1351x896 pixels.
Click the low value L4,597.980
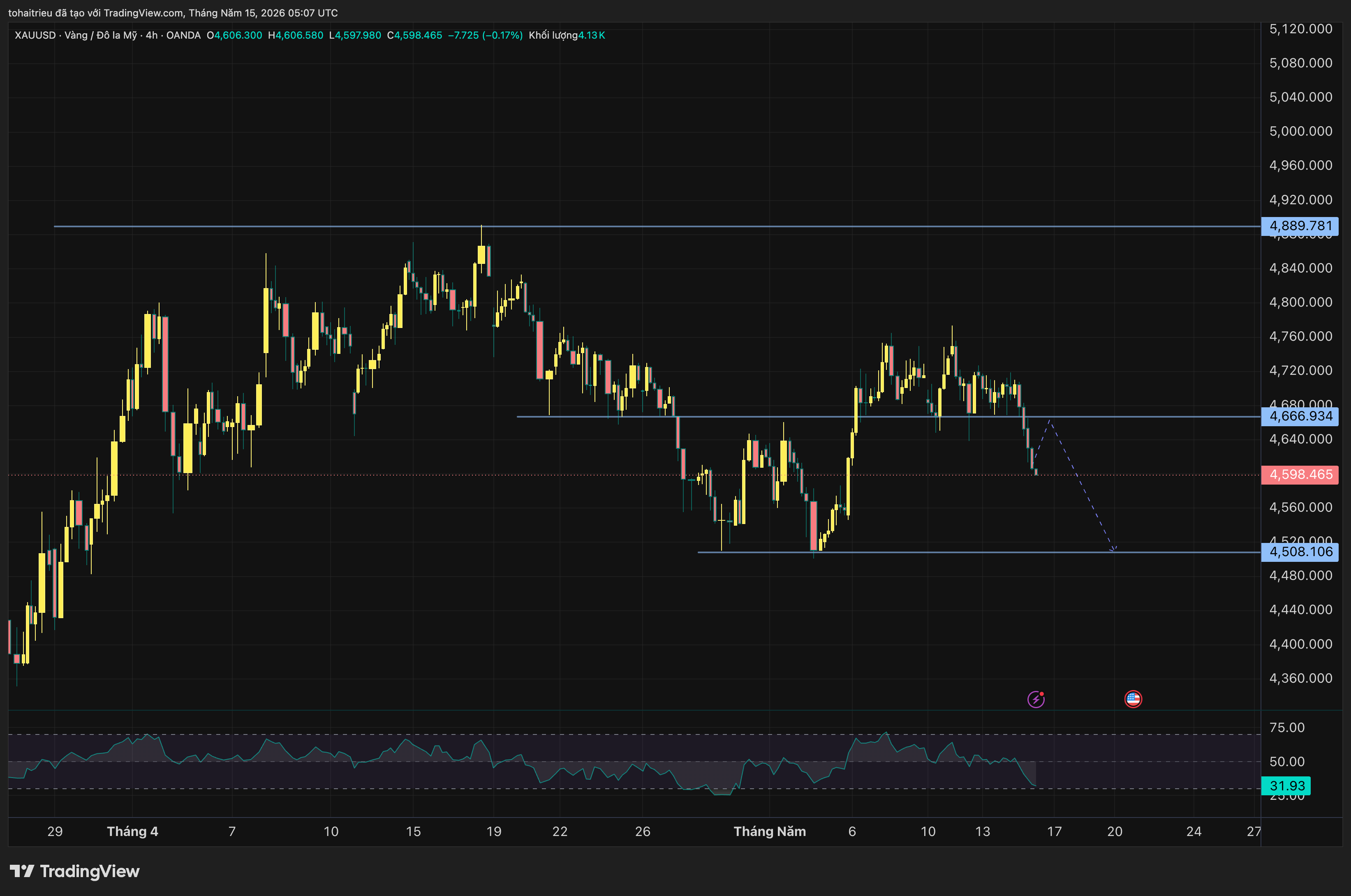click(x=355, y=35)
